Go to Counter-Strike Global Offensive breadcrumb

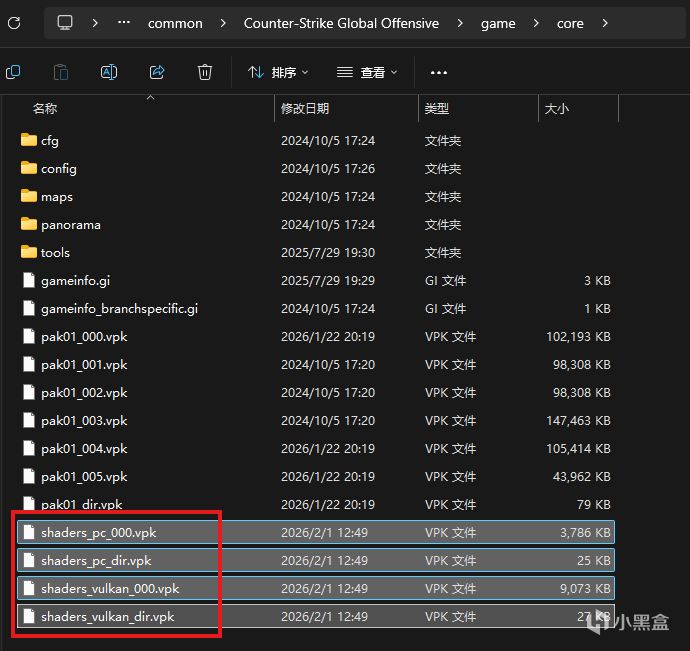pos(341,23)
